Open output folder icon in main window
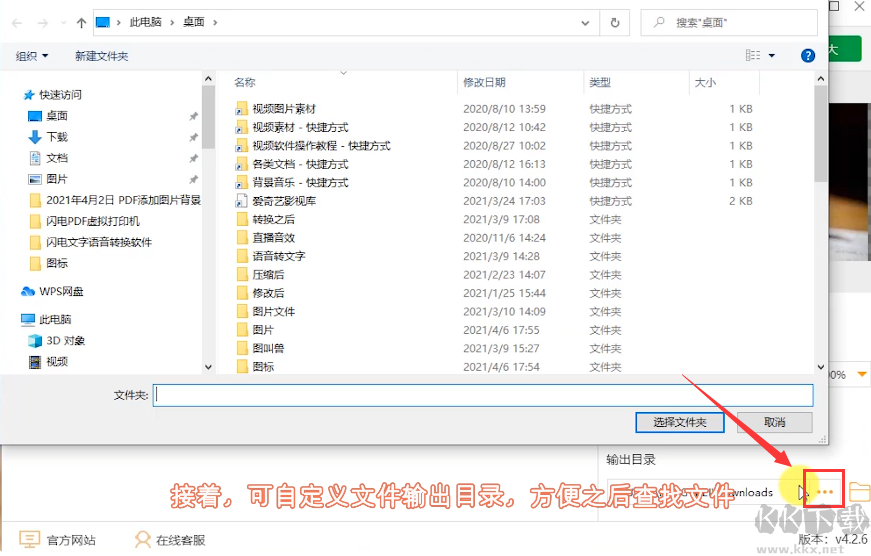This screenshot has height=556, width=871. click(x=859, y=492)
